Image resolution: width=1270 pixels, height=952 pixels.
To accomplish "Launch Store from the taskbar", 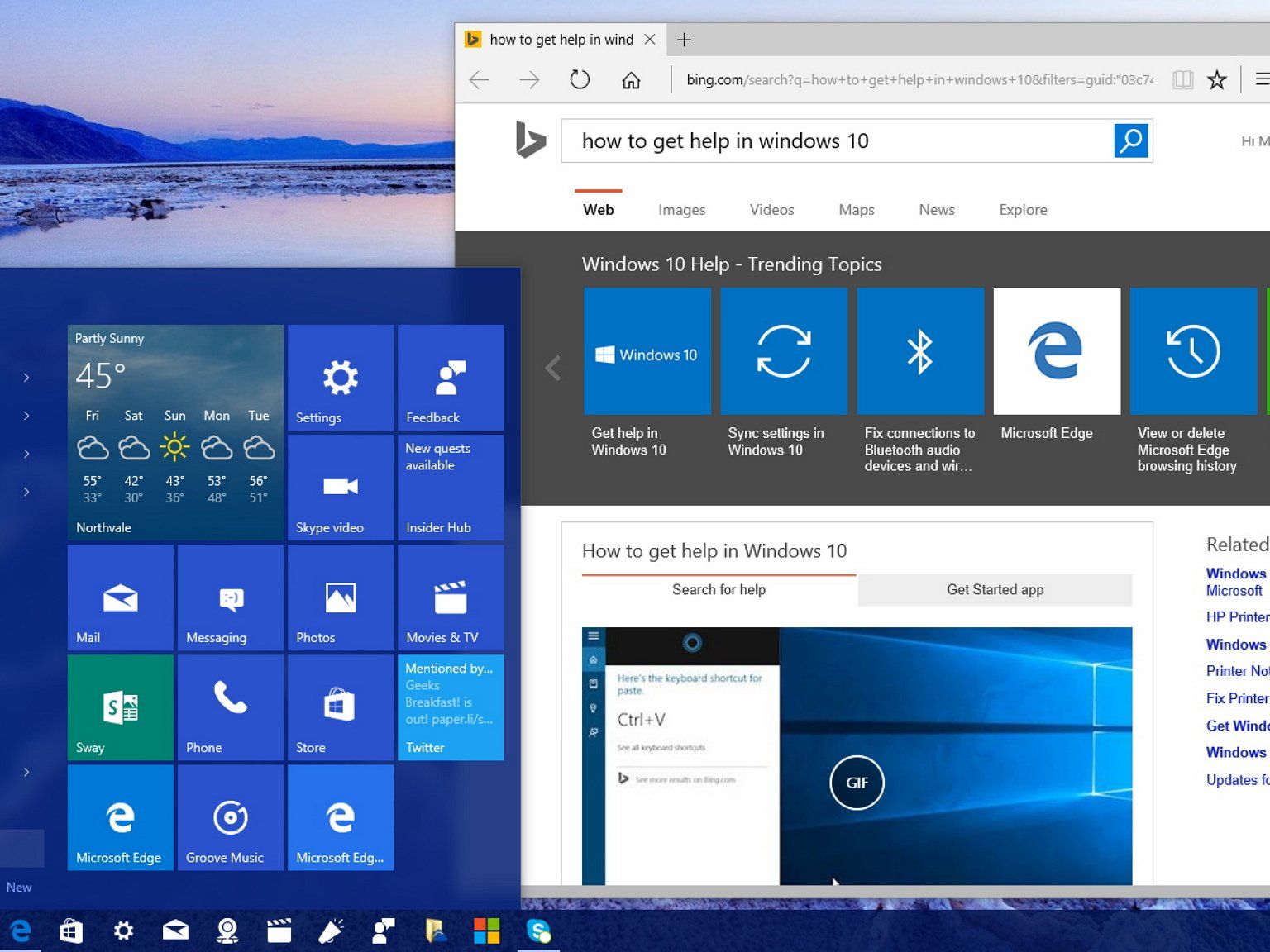I will click(72, 931).
